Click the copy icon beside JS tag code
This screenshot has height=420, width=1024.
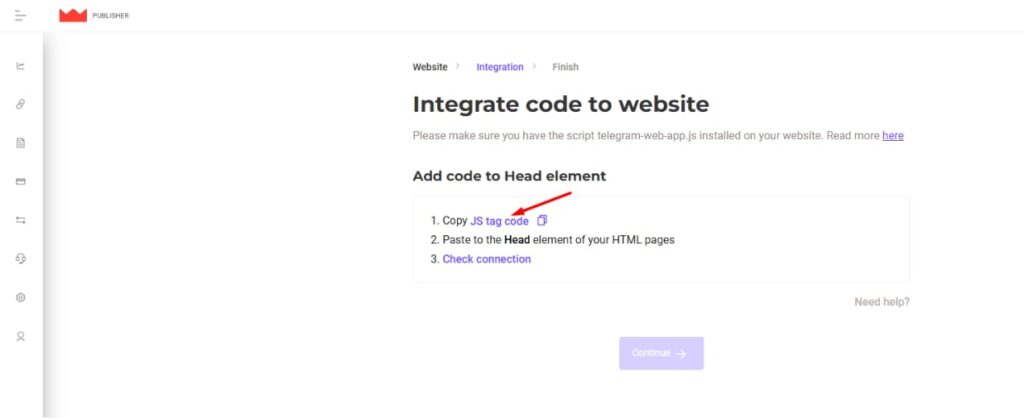click(541, 221)
